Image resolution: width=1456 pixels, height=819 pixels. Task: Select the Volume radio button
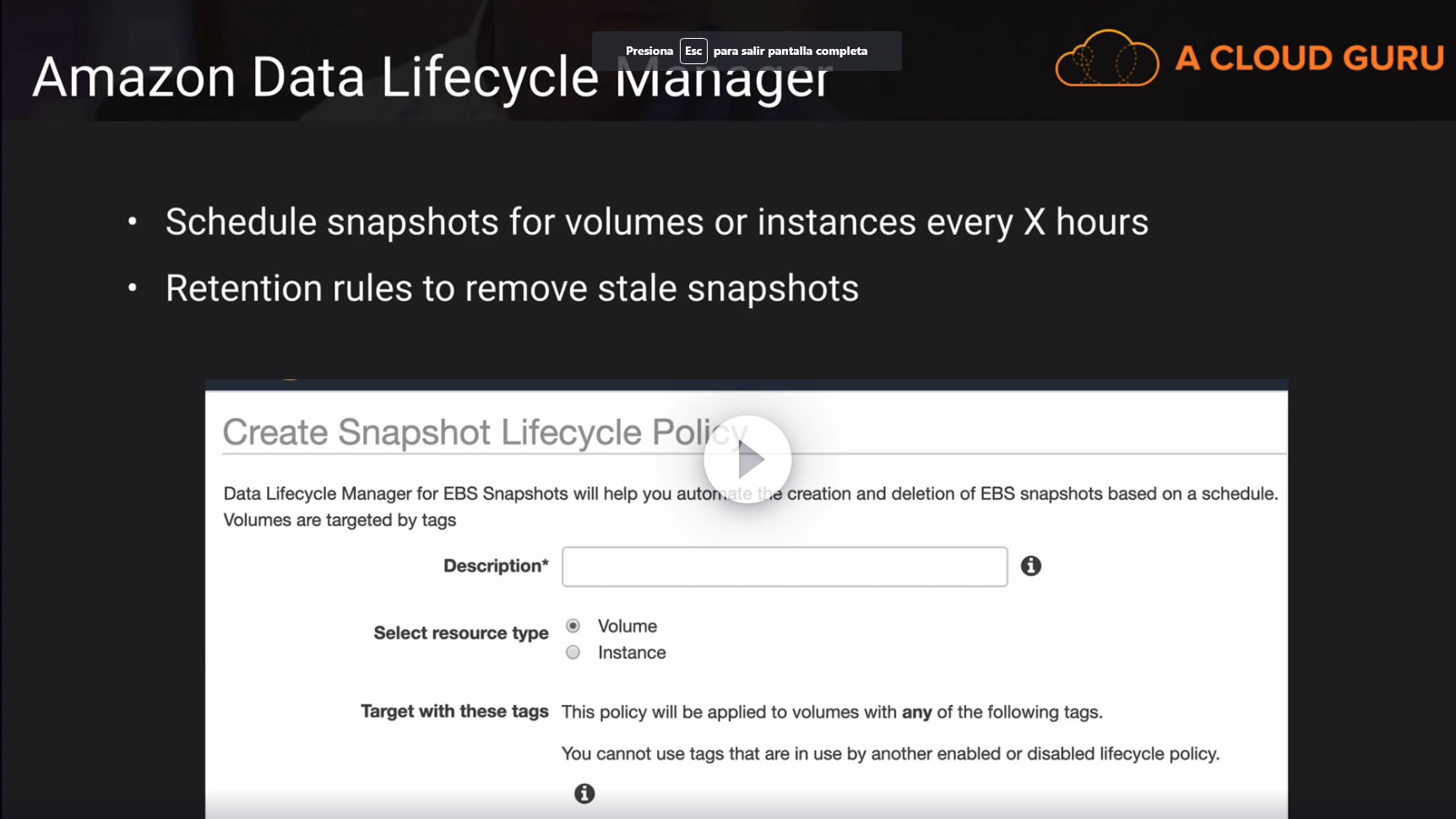click(573, 626)
